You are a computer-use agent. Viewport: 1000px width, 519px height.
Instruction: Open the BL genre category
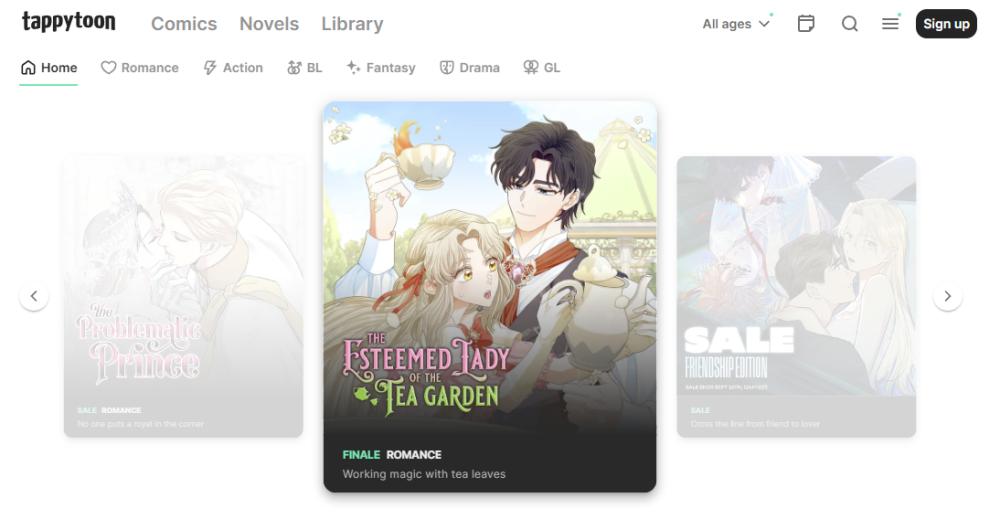coord(305,68)
